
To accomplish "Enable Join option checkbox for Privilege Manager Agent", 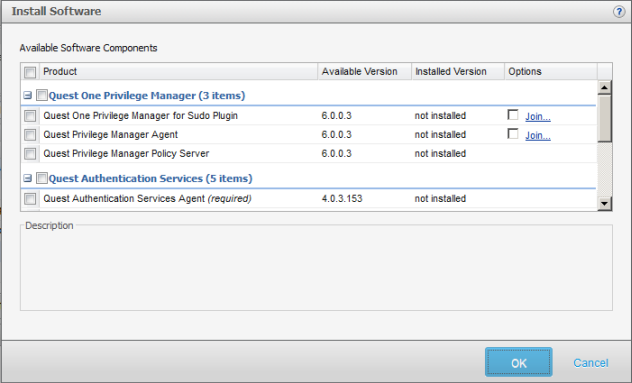I will (513, 133).
